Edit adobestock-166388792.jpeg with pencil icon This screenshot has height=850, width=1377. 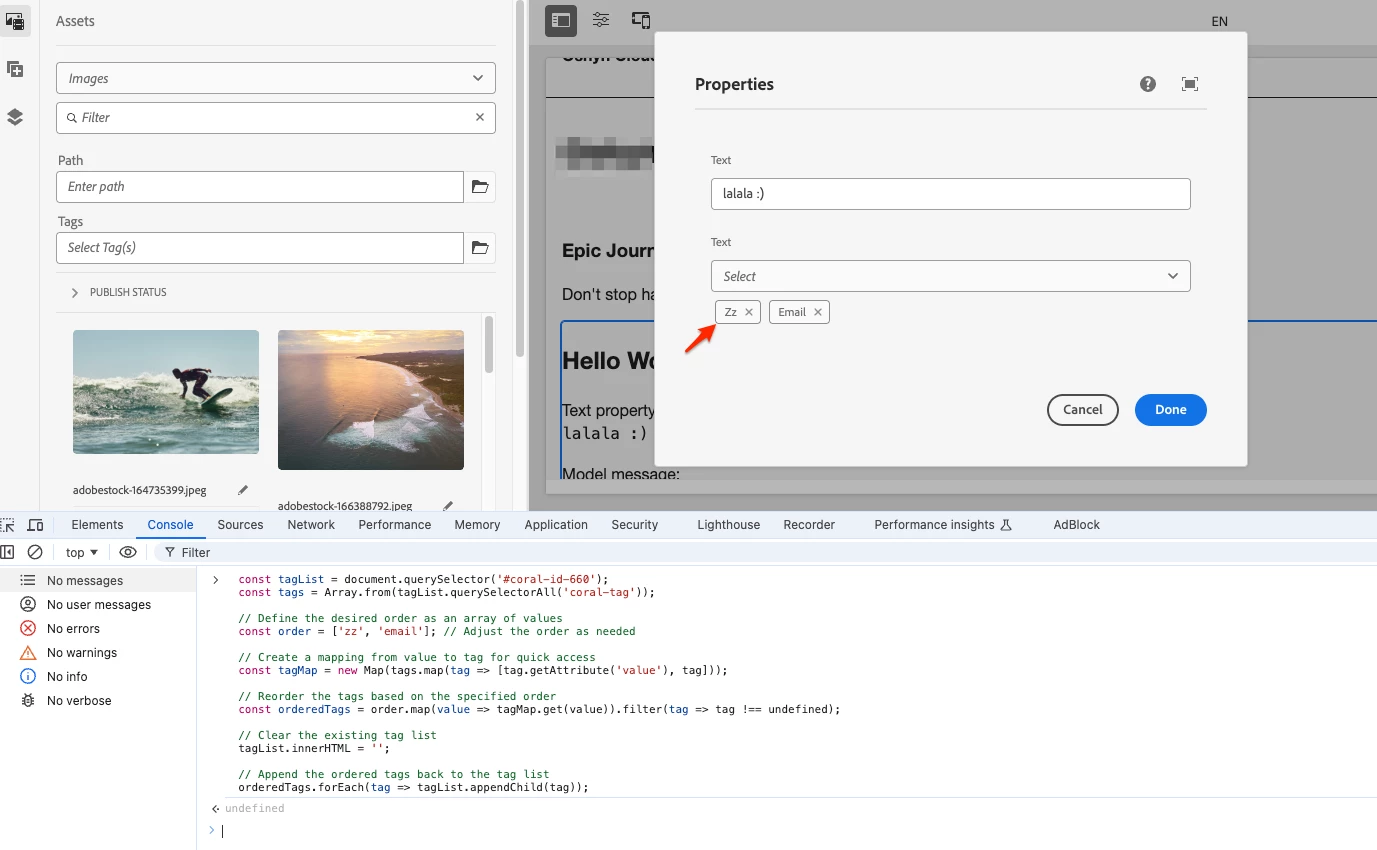click(448, 506)
